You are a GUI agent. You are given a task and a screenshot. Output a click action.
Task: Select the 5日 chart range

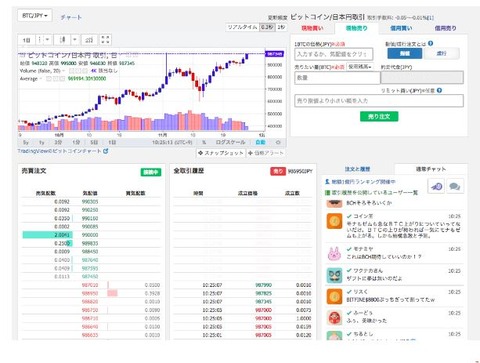pyautogui.click(x=94, y=142)
